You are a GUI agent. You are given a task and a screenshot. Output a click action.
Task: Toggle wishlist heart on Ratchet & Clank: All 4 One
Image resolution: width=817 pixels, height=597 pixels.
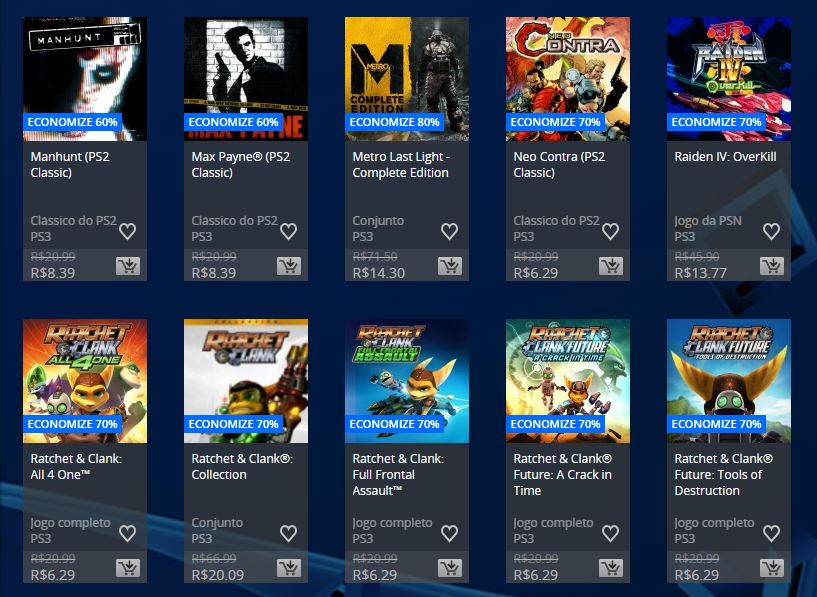pos(128,533)
